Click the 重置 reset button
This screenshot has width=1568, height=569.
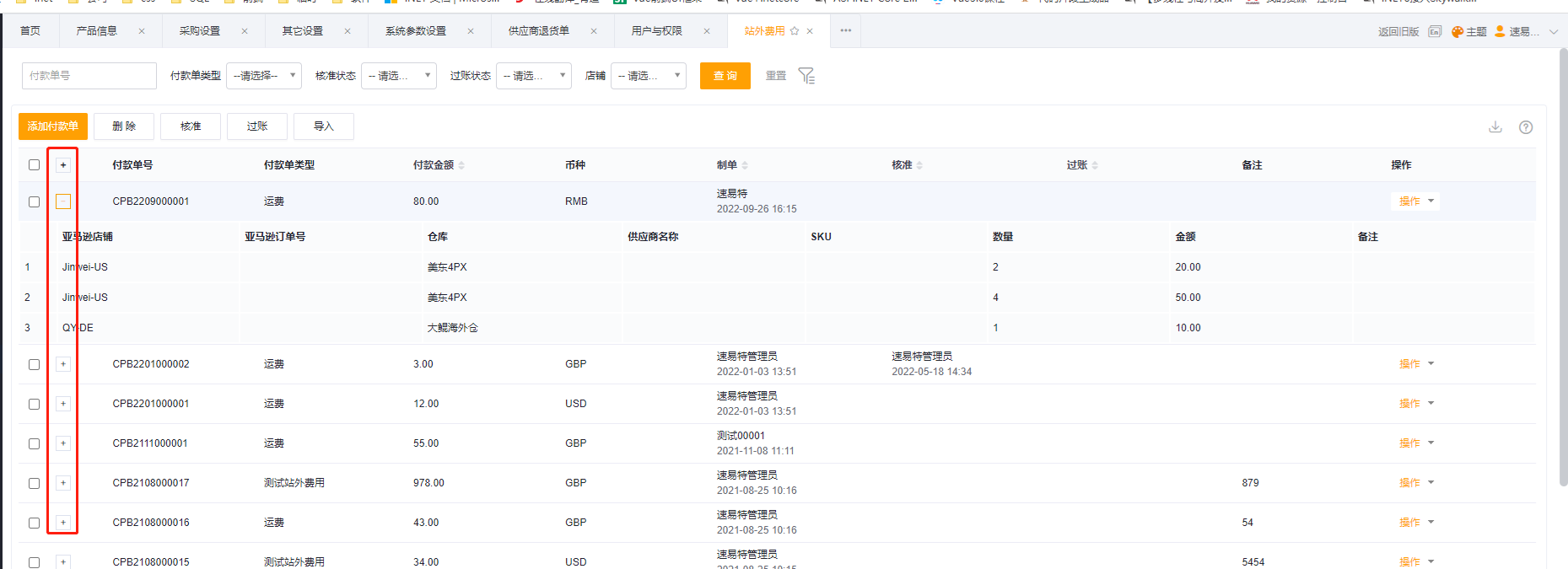pos(776,76)
